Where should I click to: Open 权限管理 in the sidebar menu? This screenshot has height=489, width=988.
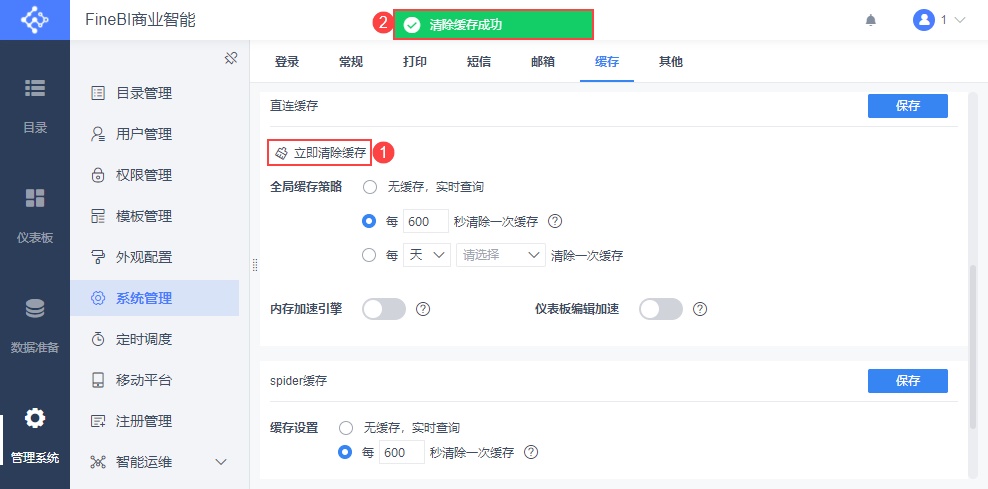coord(144,175)
